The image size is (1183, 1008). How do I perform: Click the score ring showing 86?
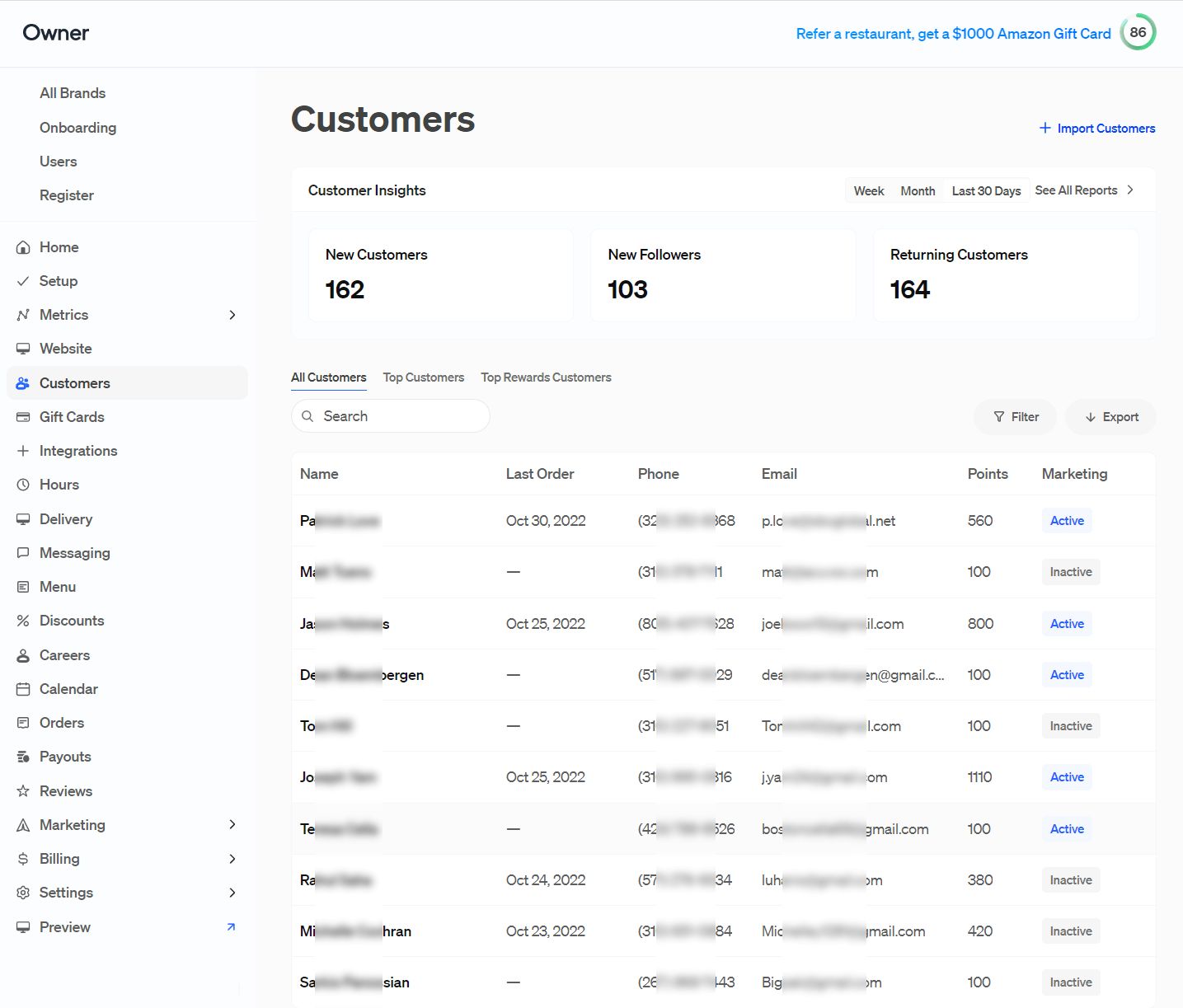[x=1138, y=32]
